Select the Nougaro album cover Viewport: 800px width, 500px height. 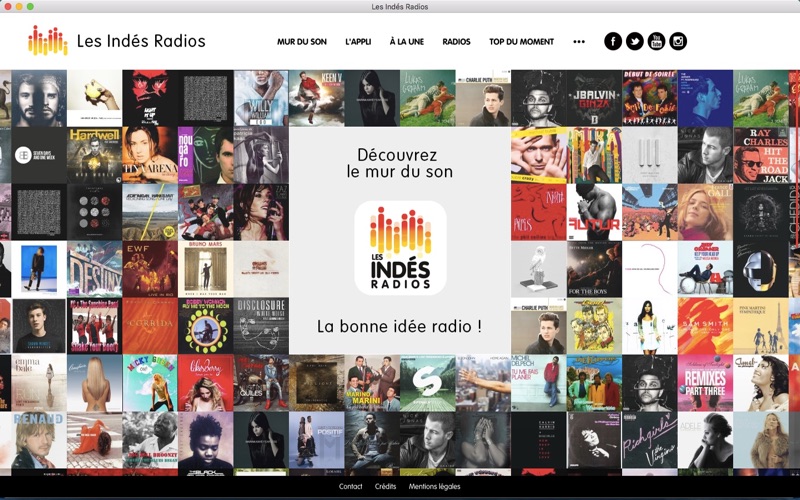[x=206, y=155]
